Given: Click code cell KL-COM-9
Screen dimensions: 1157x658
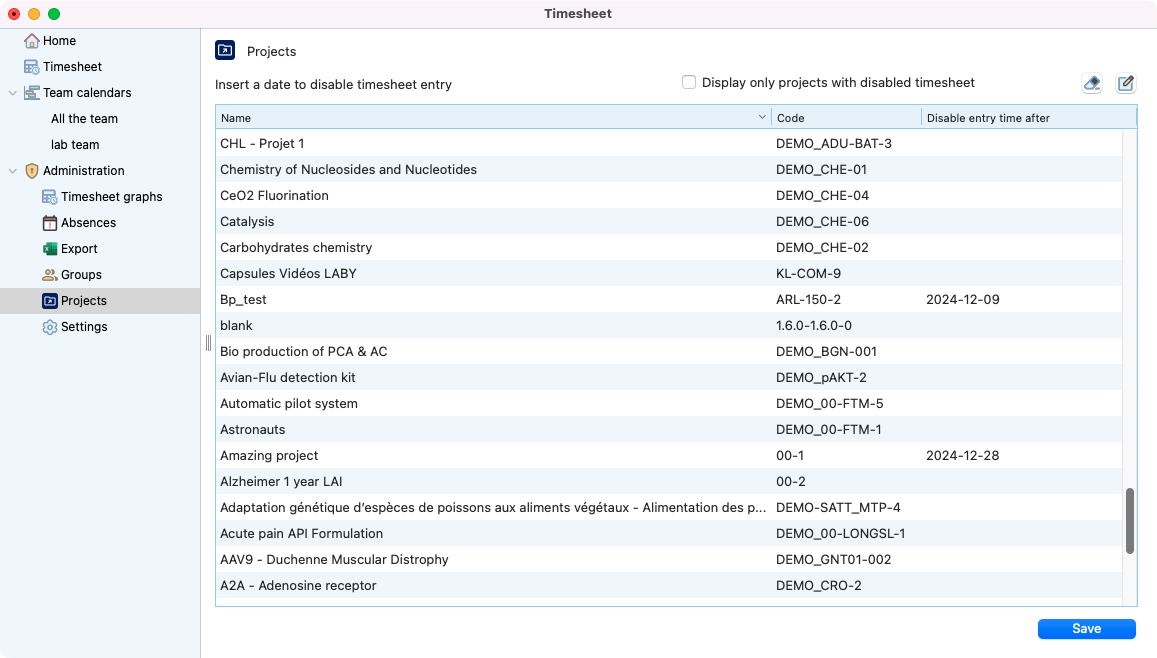Looking at the screenshot, I should coord(808,274).
